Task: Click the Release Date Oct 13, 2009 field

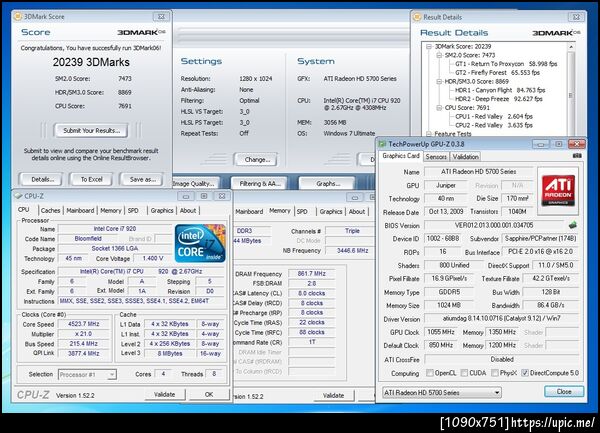Action: [446, 212]
